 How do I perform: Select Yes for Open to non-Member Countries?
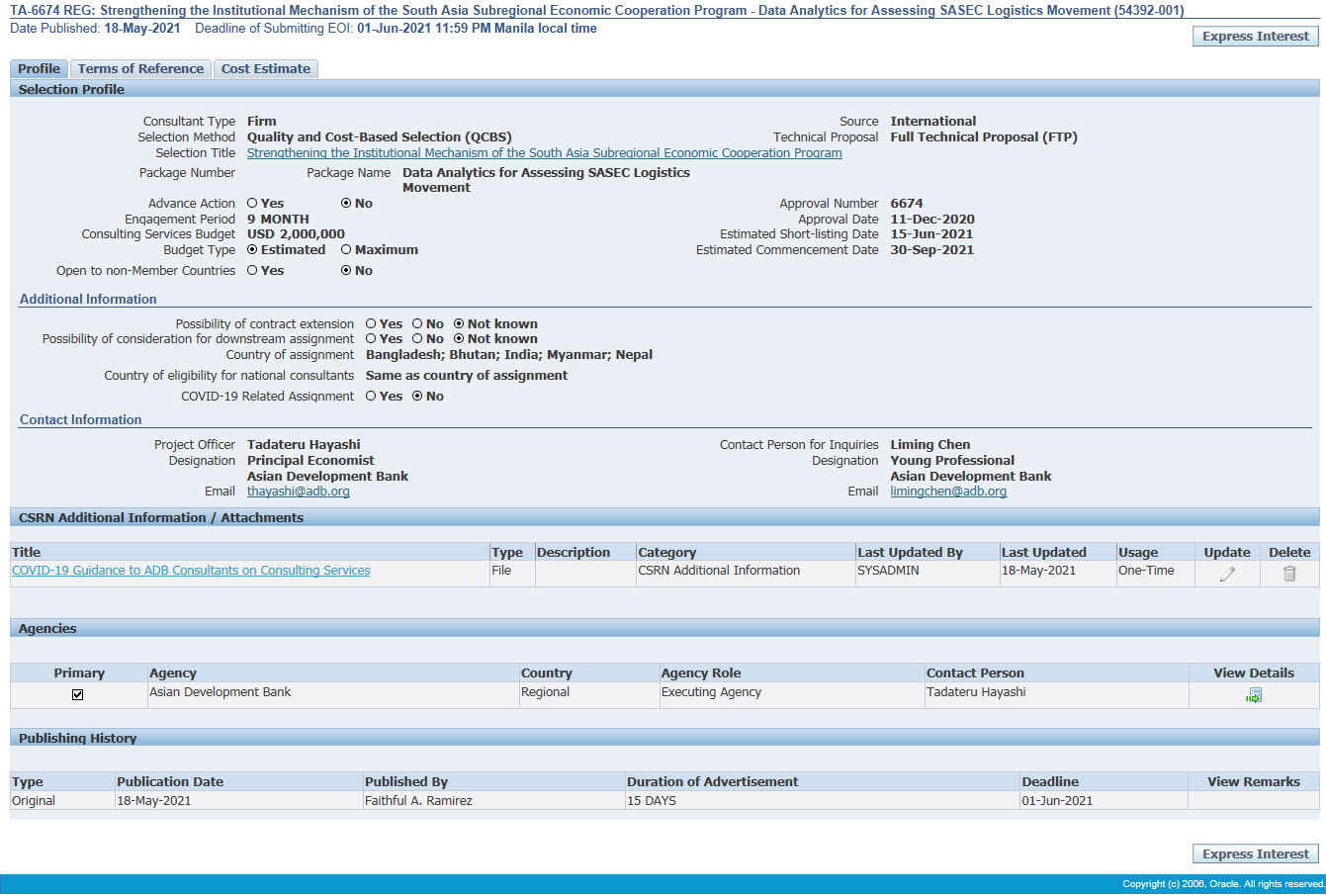(252, 270)
